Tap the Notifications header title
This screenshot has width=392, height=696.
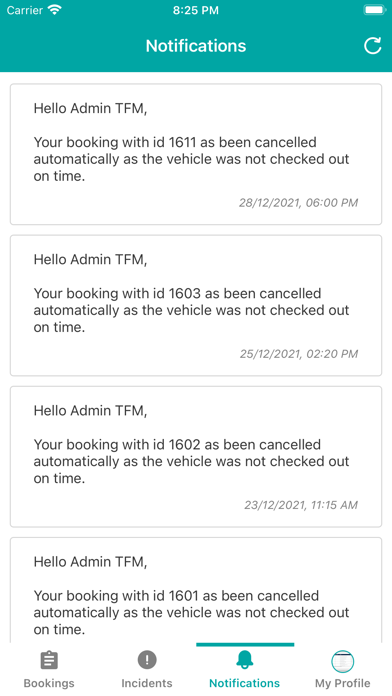196,46
